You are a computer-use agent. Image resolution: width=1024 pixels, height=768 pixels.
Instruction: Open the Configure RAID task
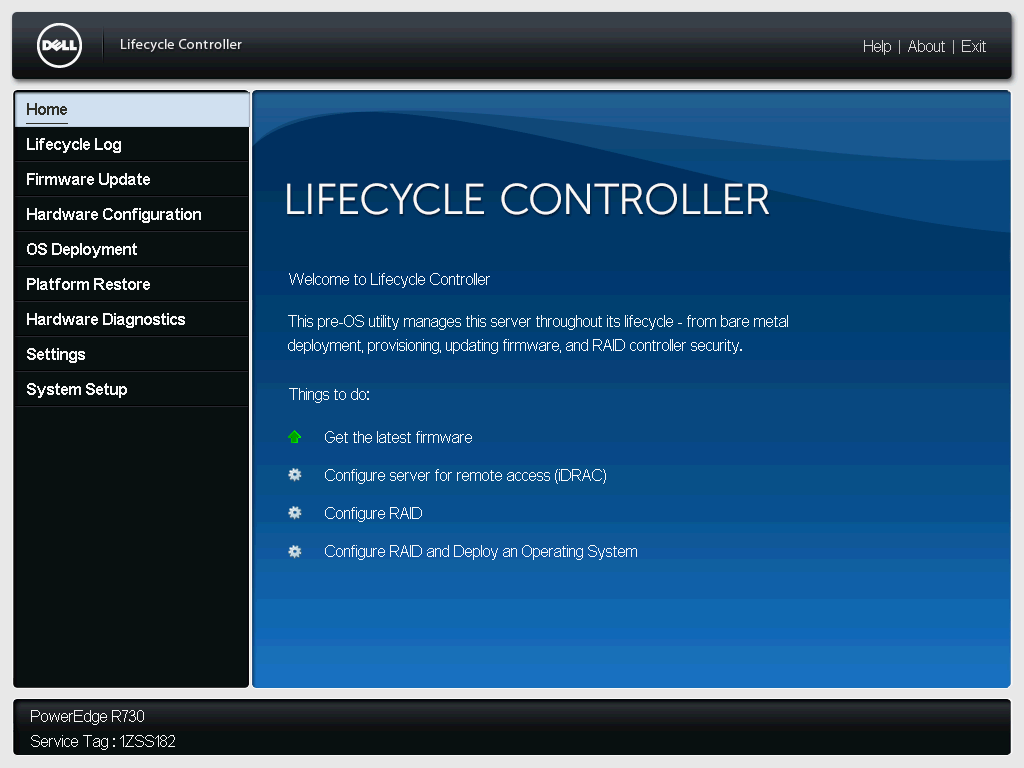click(x=373, y=513)
